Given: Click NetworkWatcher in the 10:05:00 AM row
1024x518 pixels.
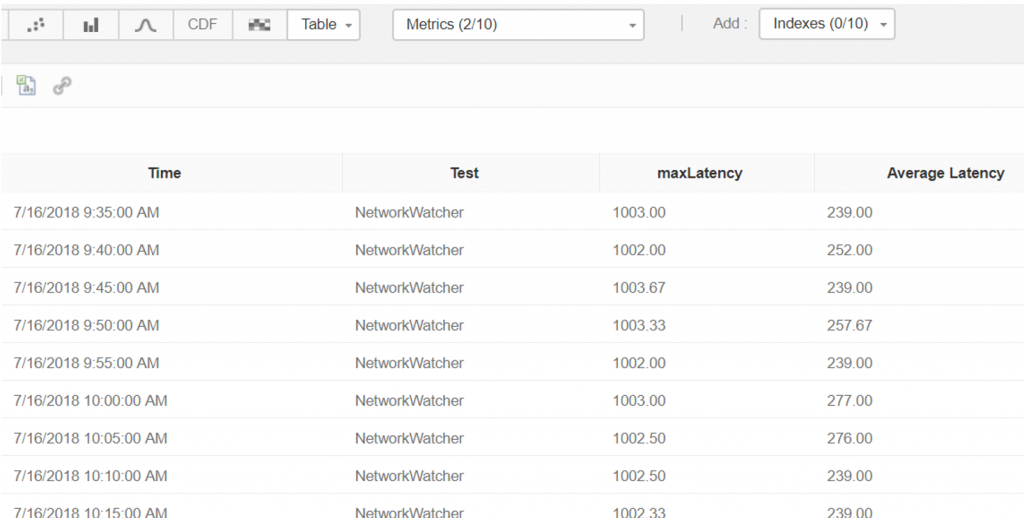Looking at the screenshot, I should pos(409,438).
